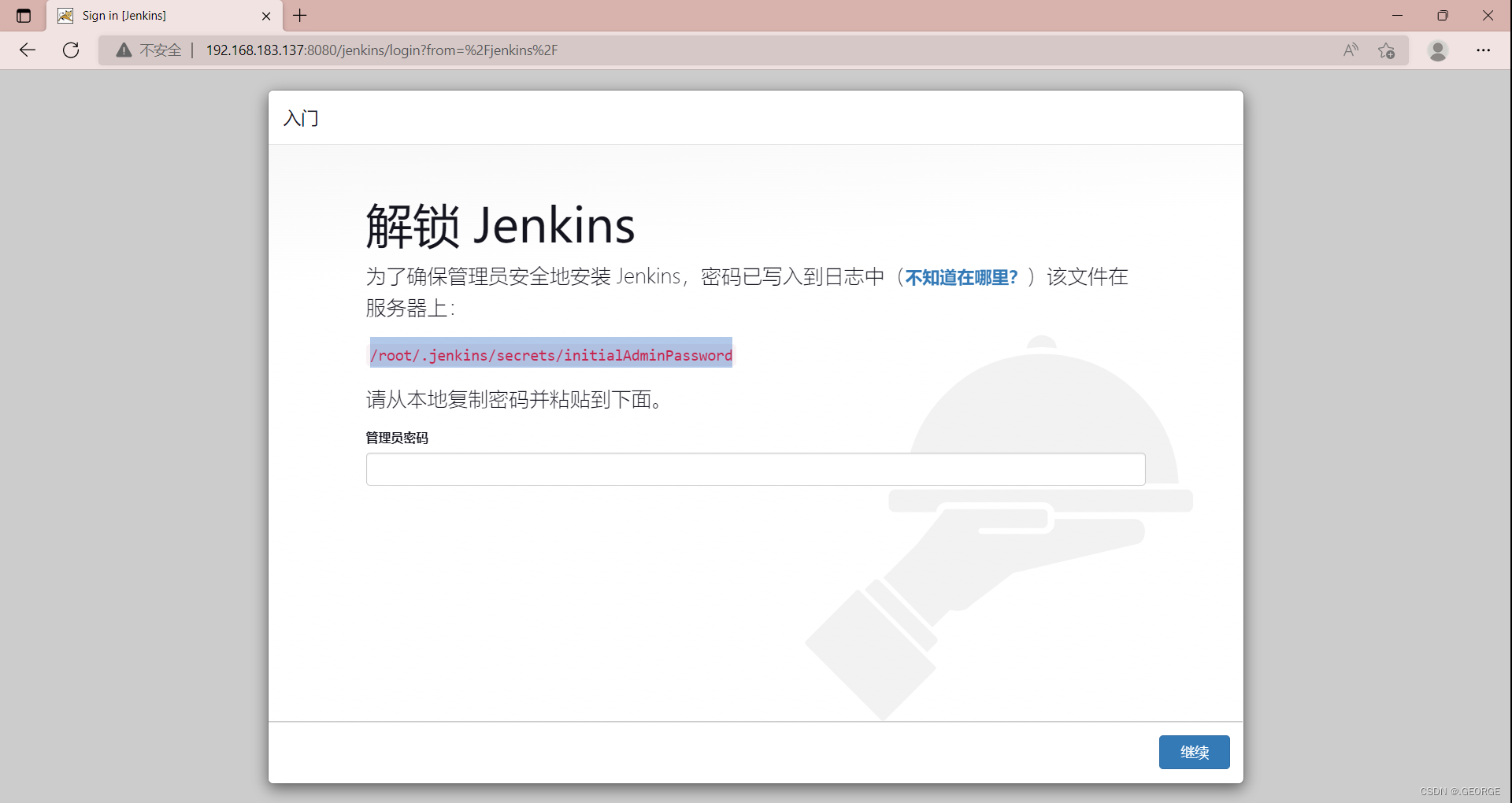Click the initialAdminPassword file path text
The image size is (1512, 803).
[551, 355]
